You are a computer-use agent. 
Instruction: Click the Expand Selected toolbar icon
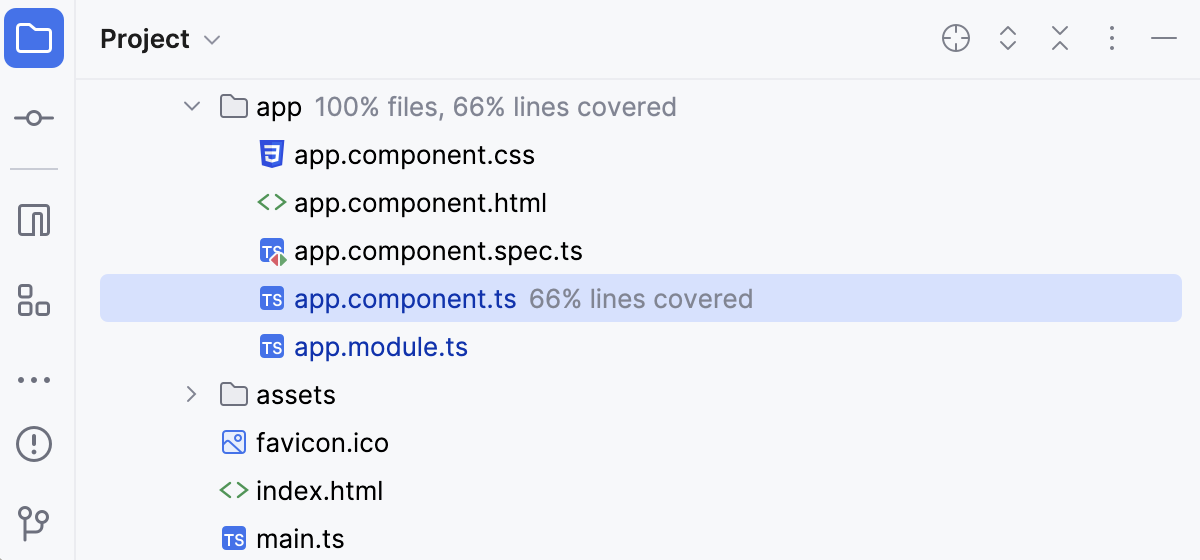click(1008, 39)
